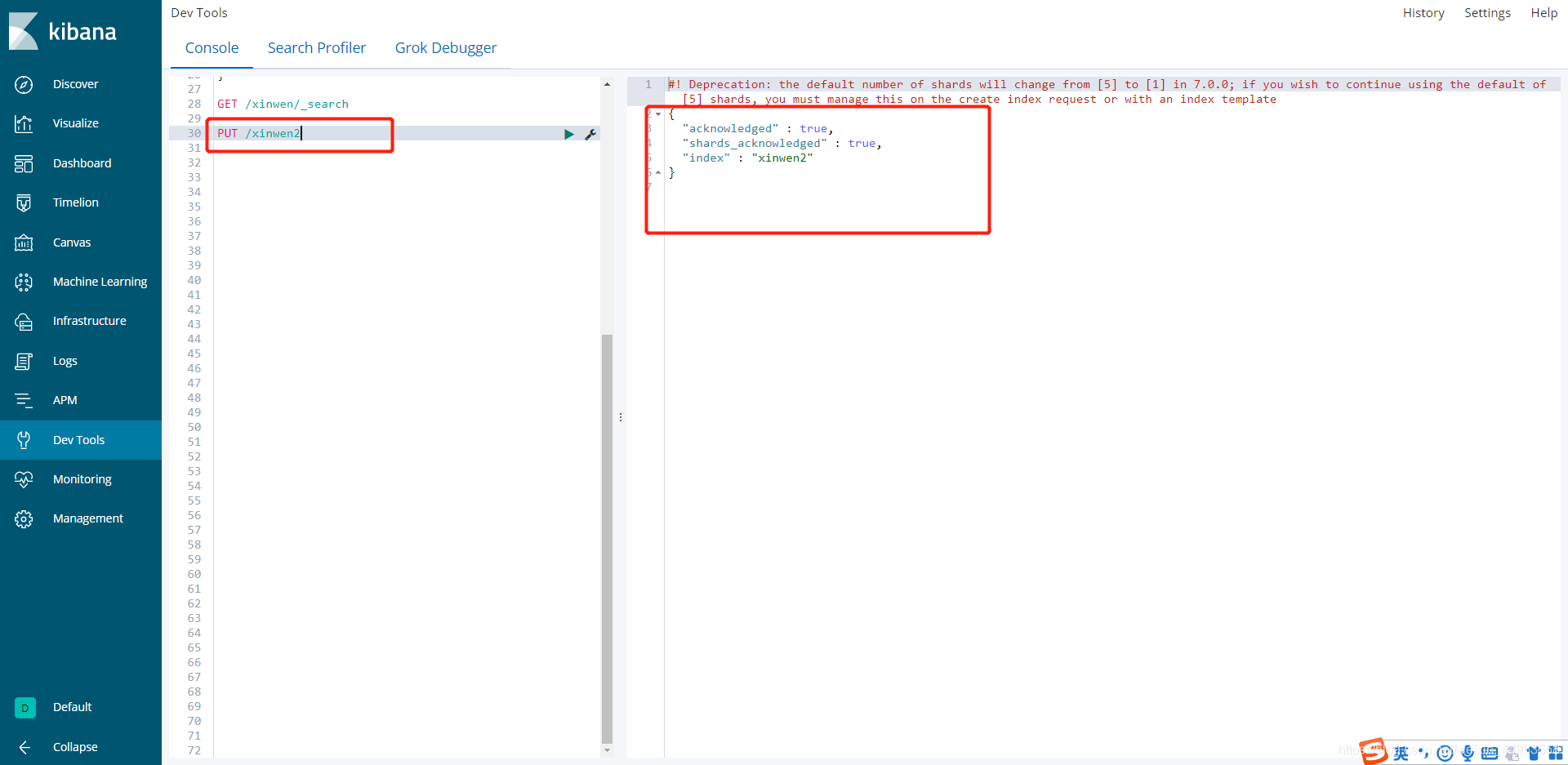This screenshot has width=1568, height=765.
Task: Click the editor vertical scrollbar thumb
Action: (607, 539)
